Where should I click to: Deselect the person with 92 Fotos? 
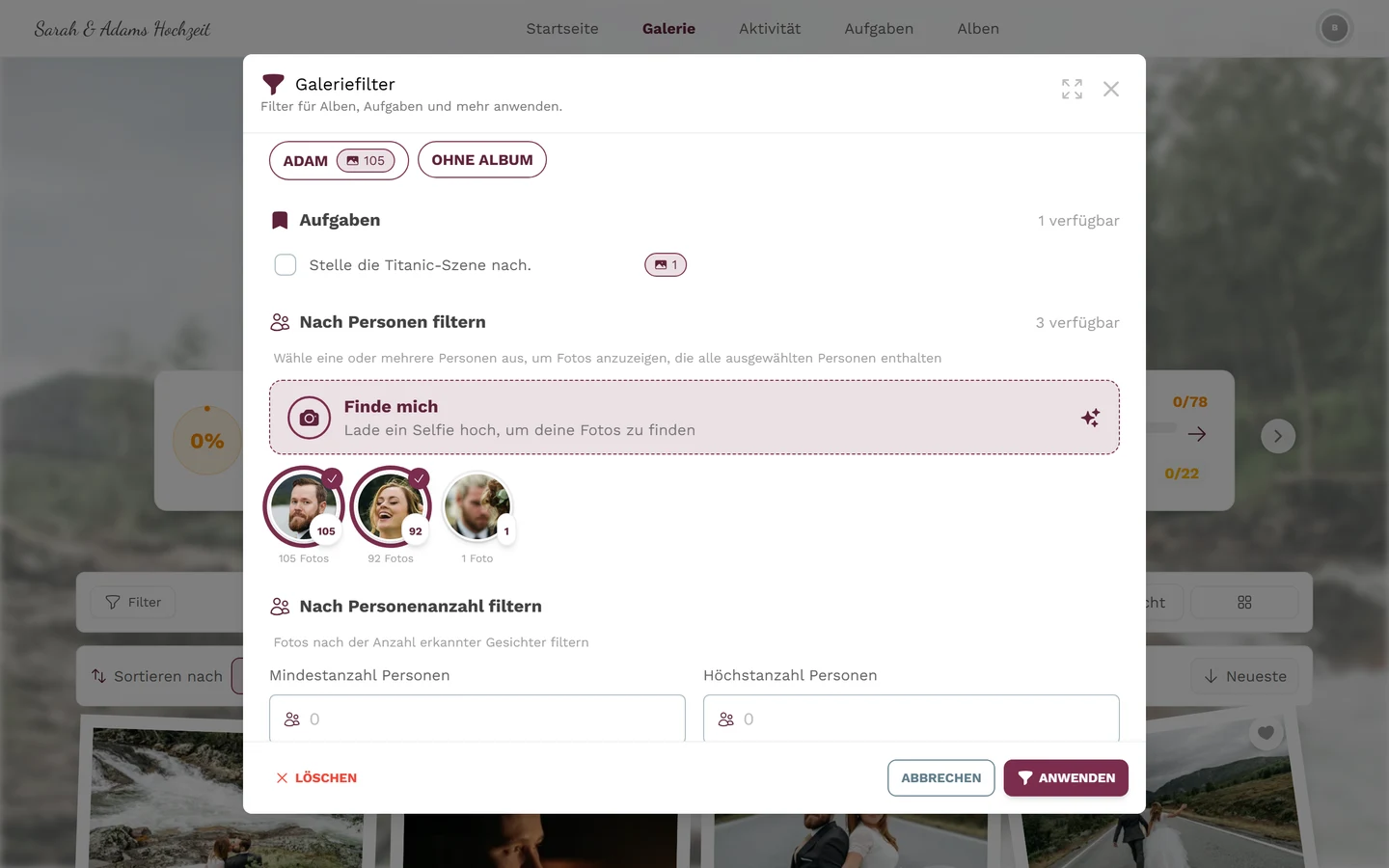pos(391,506)
